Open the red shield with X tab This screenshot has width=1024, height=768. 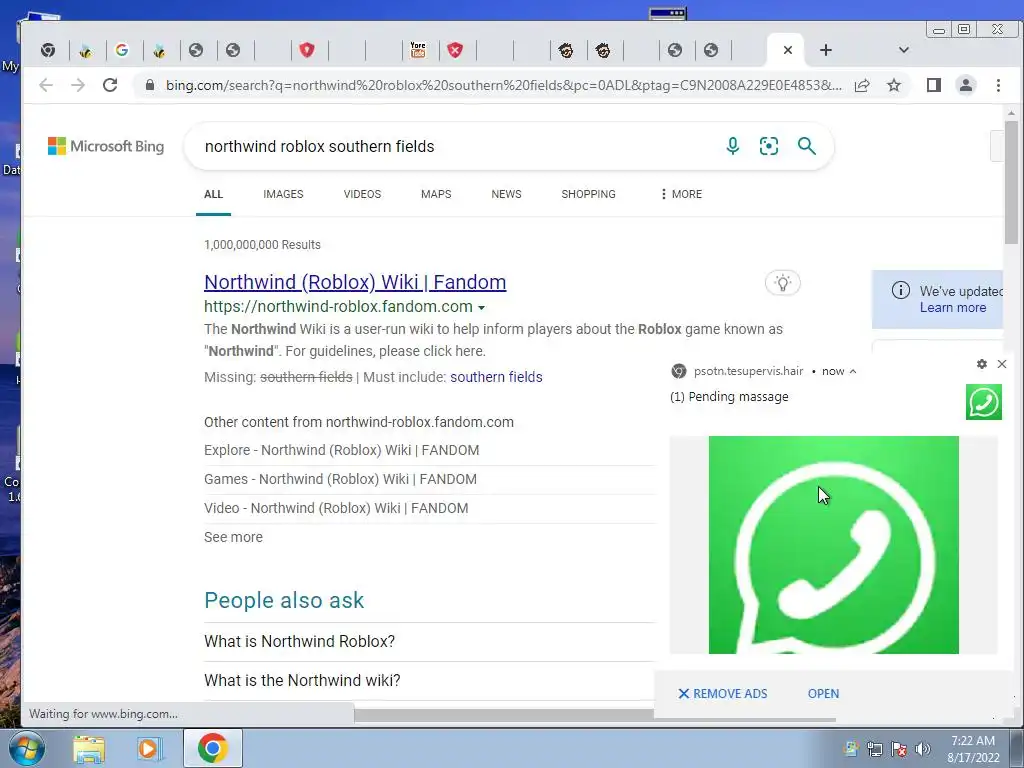point(455,50)
